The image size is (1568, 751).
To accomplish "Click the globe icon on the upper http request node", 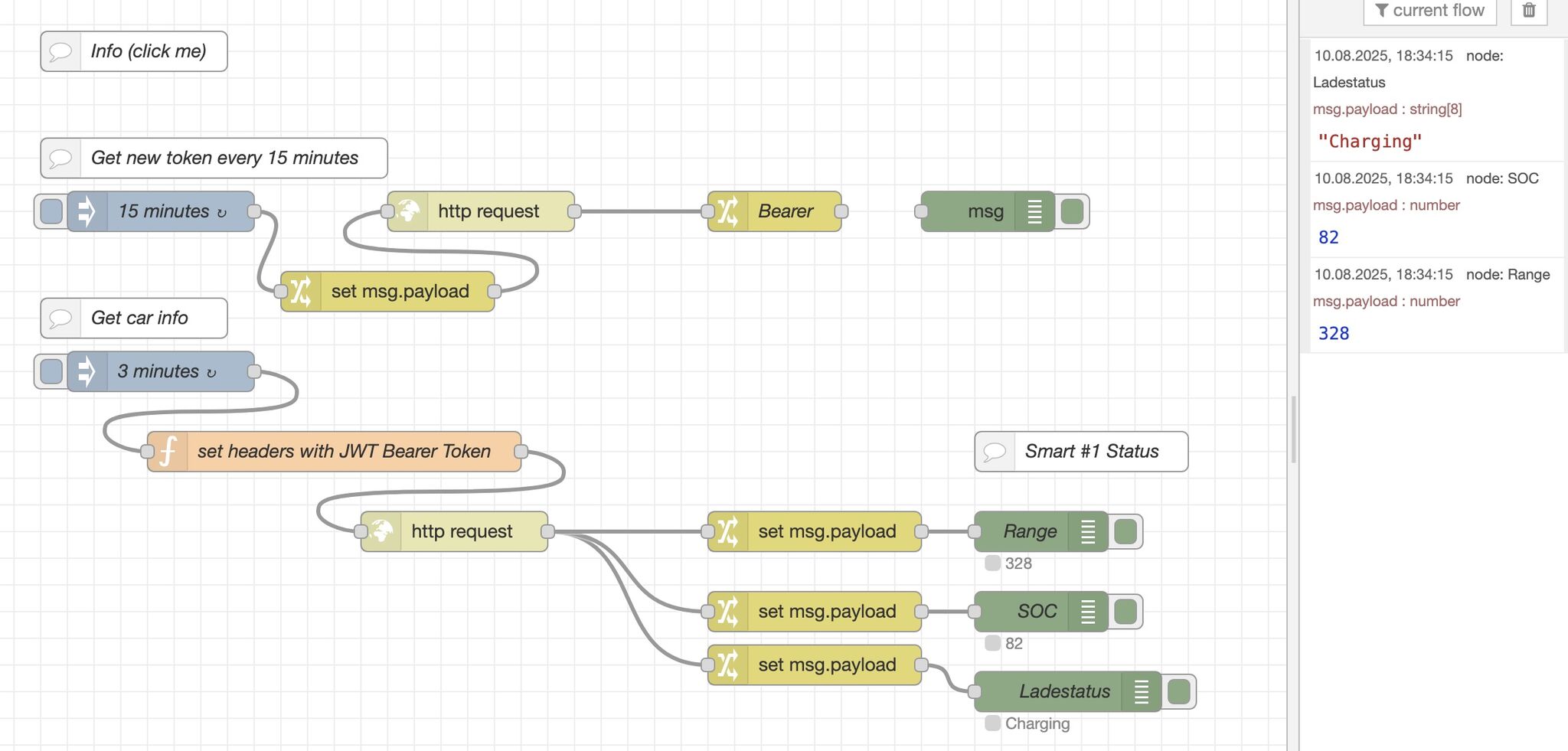I will 408,211.
